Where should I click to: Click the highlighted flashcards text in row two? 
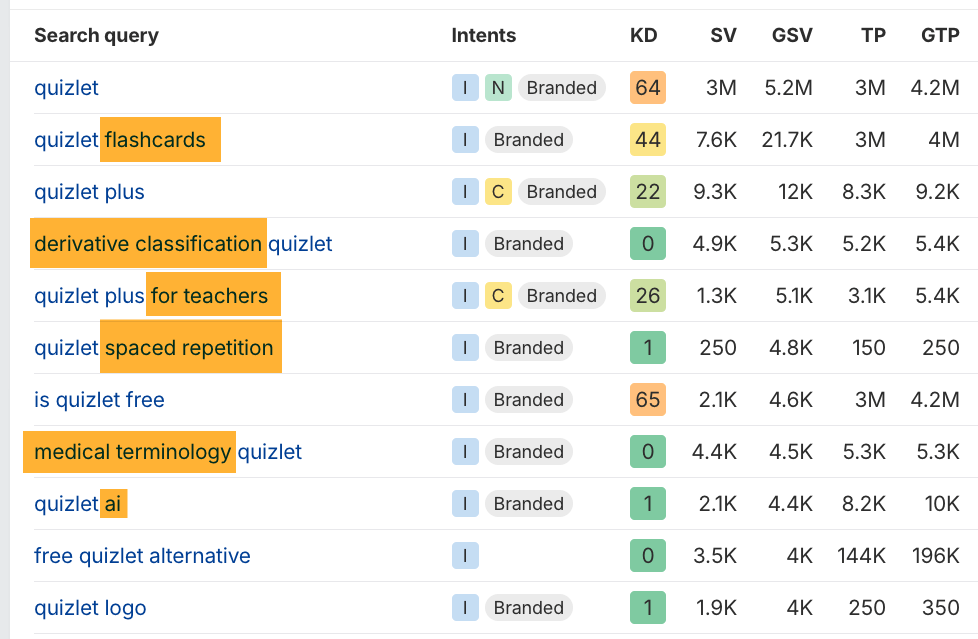(x=160, y=139)
